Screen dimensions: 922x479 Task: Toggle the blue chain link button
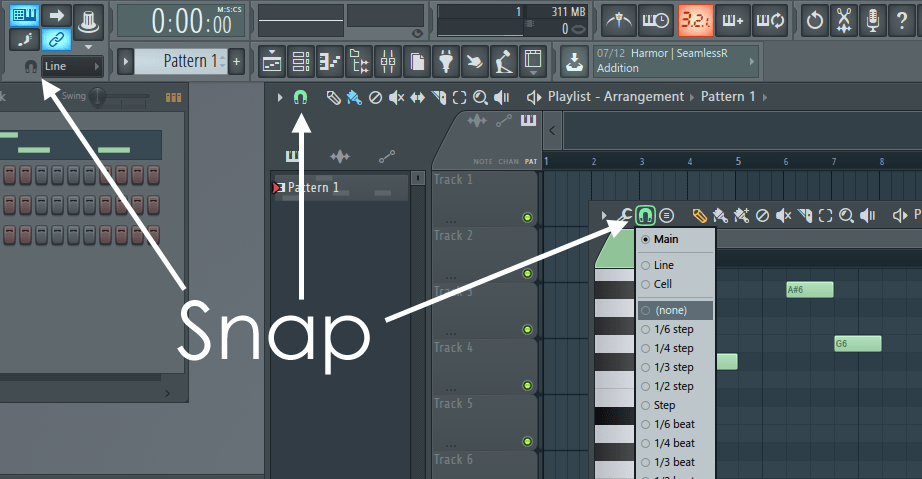[56, 39]
